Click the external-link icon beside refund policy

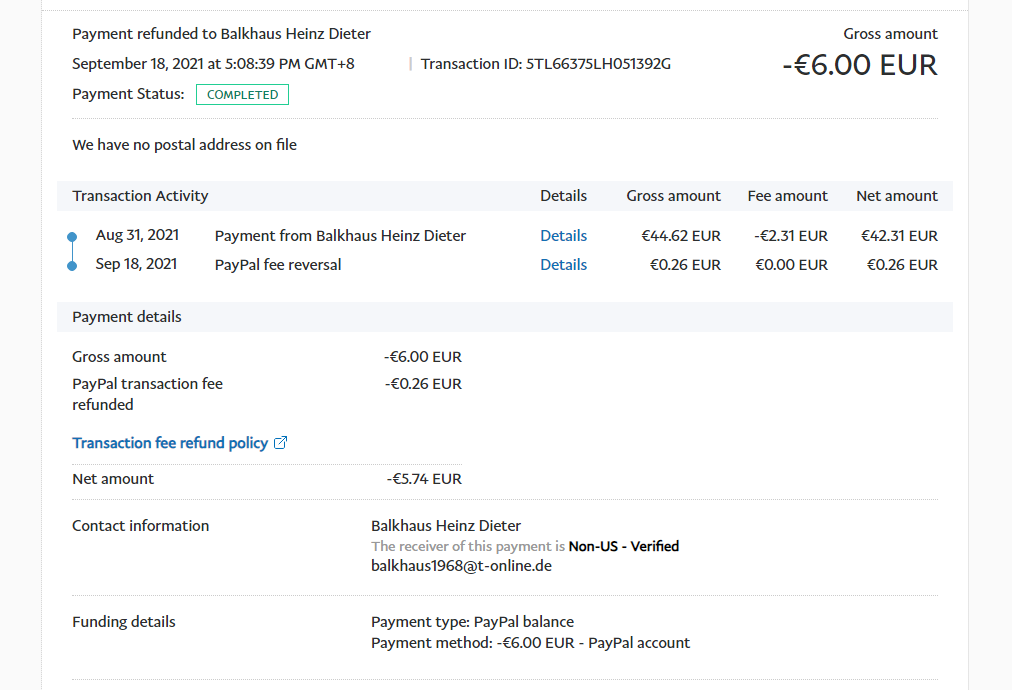coord(281,443)
